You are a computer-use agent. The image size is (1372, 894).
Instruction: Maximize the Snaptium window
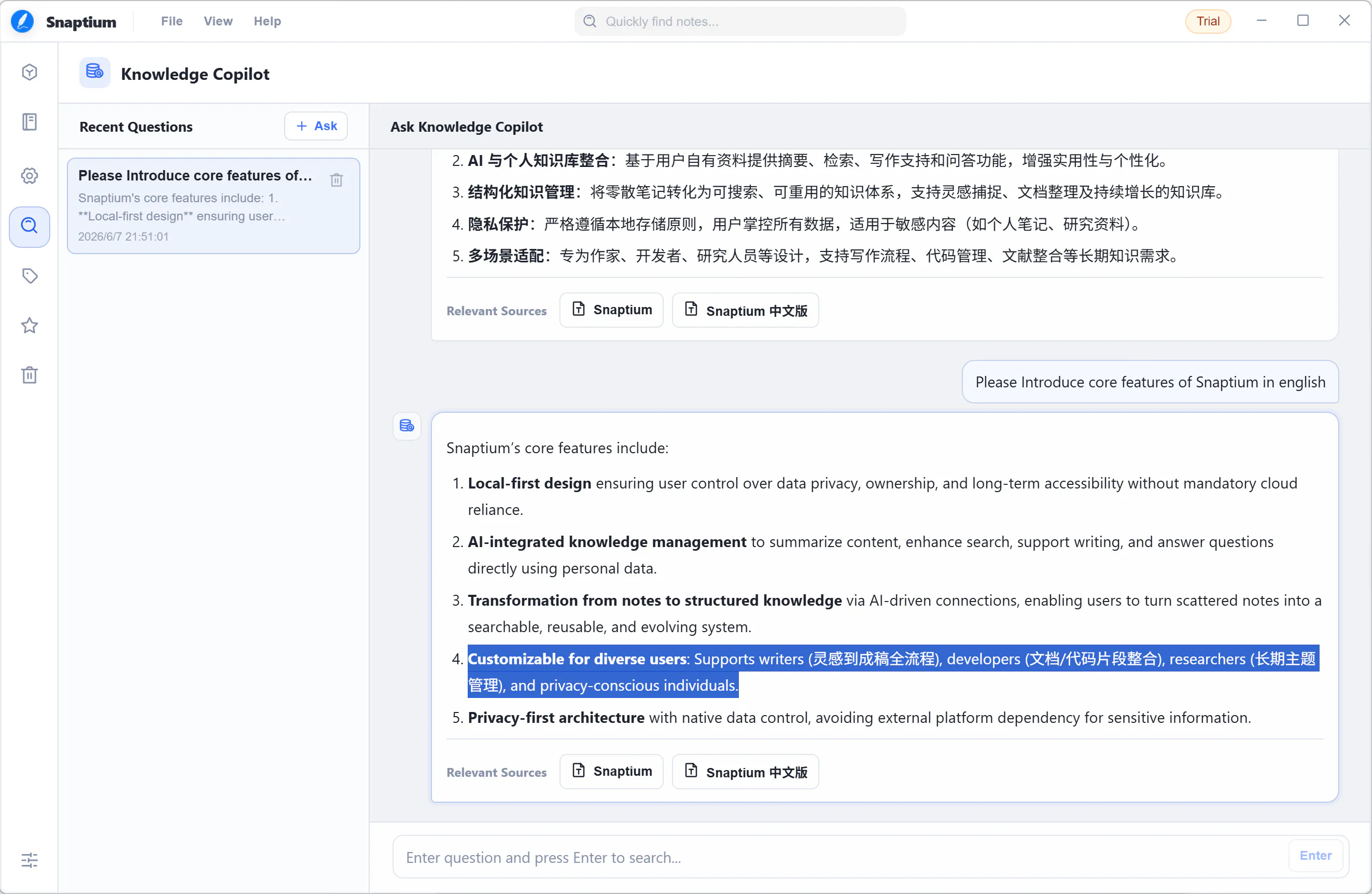[x=1303, y=21]
